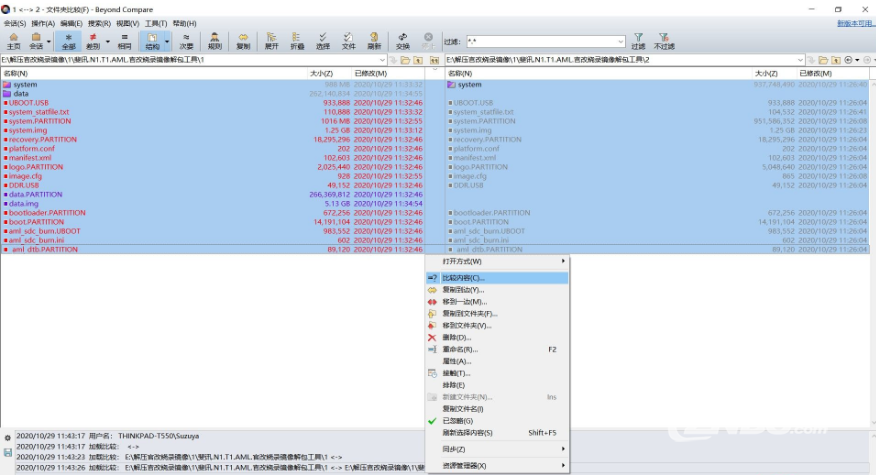Browse for right folder icon
This screenshot has width=876, height=475.
tap(823, 60)
